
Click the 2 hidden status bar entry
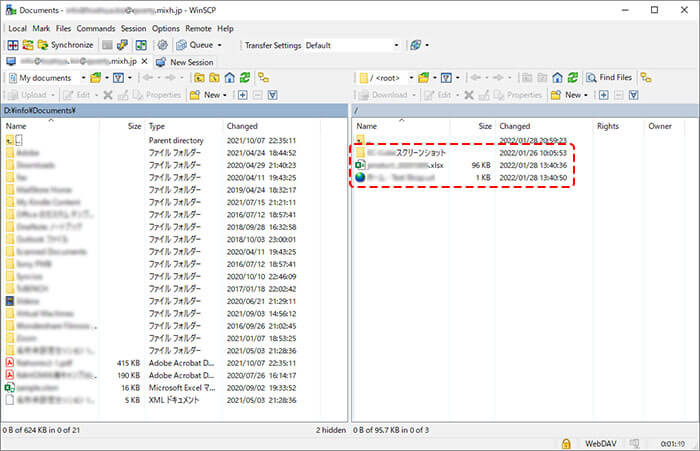[x=330, y=430]
